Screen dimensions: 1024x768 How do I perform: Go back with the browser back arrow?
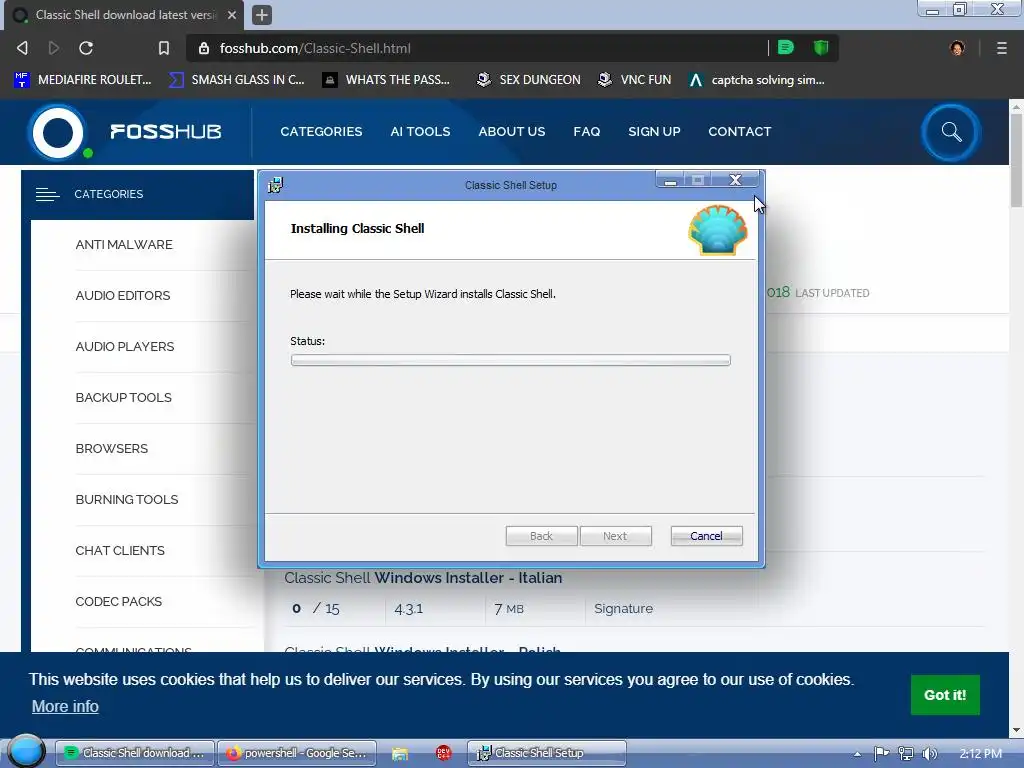coord(22,48)
